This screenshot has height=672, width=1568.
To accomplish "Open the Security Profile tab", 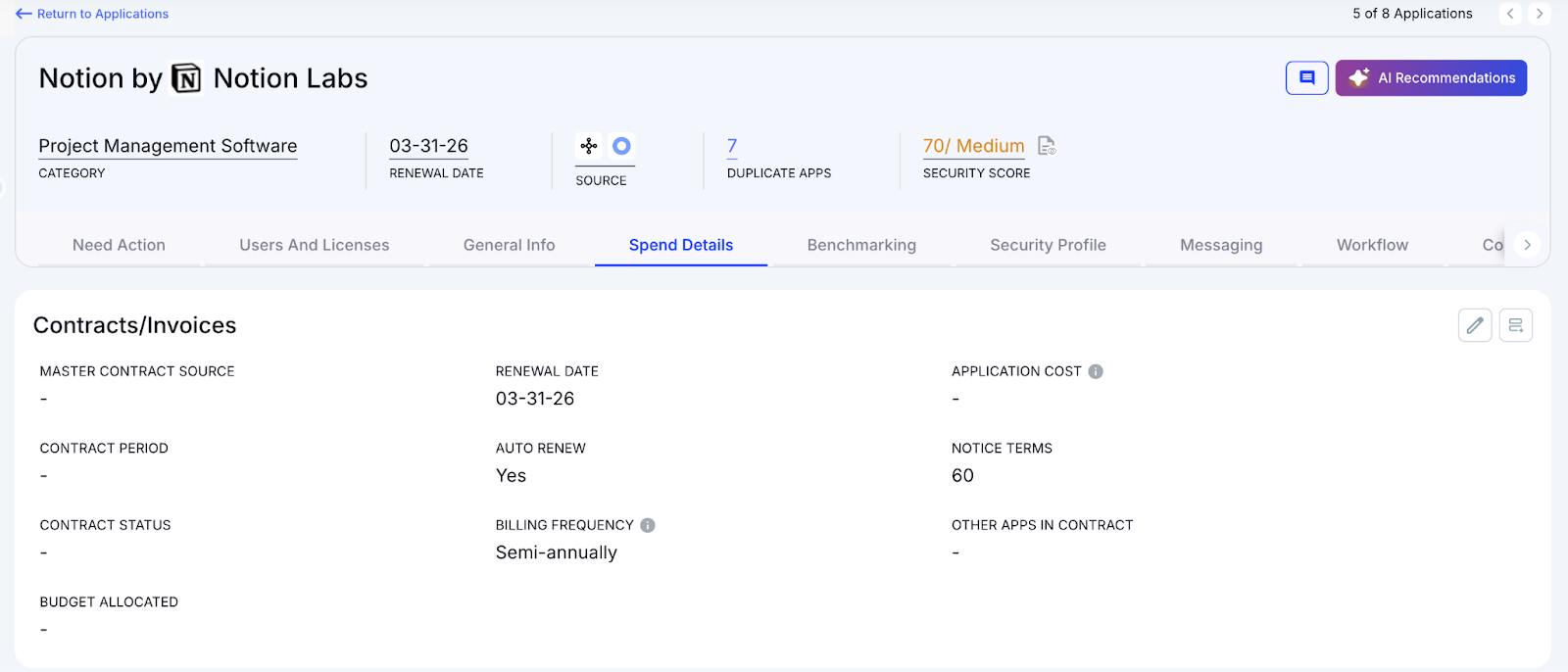I will 1048,245.
